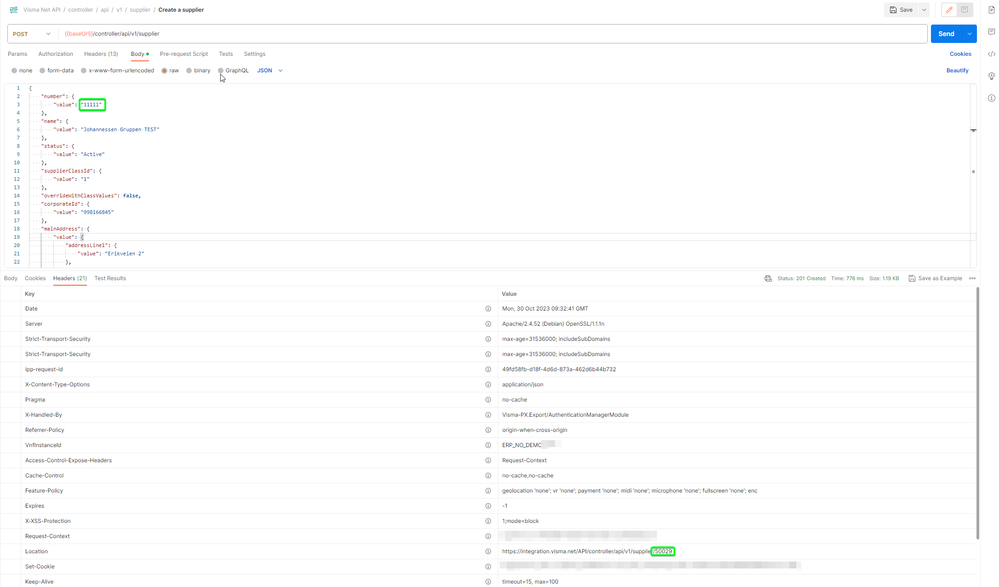999x587 pixels.
Task: Click the lightbulb icon in the right sidebar
Action: tap(991, 76)
